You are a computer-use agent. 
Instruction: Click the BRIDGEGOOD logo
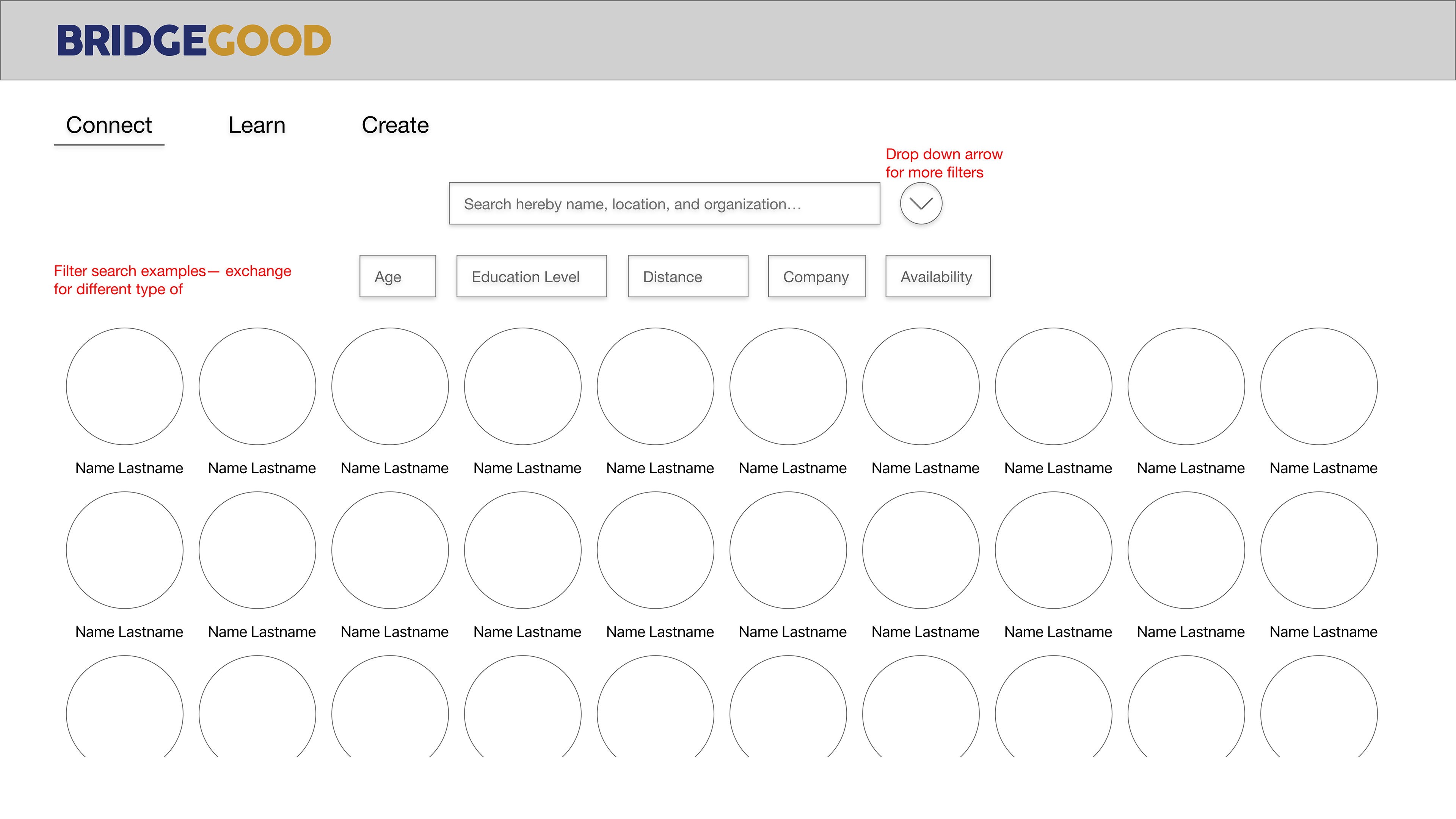click(x=194, y=40)
